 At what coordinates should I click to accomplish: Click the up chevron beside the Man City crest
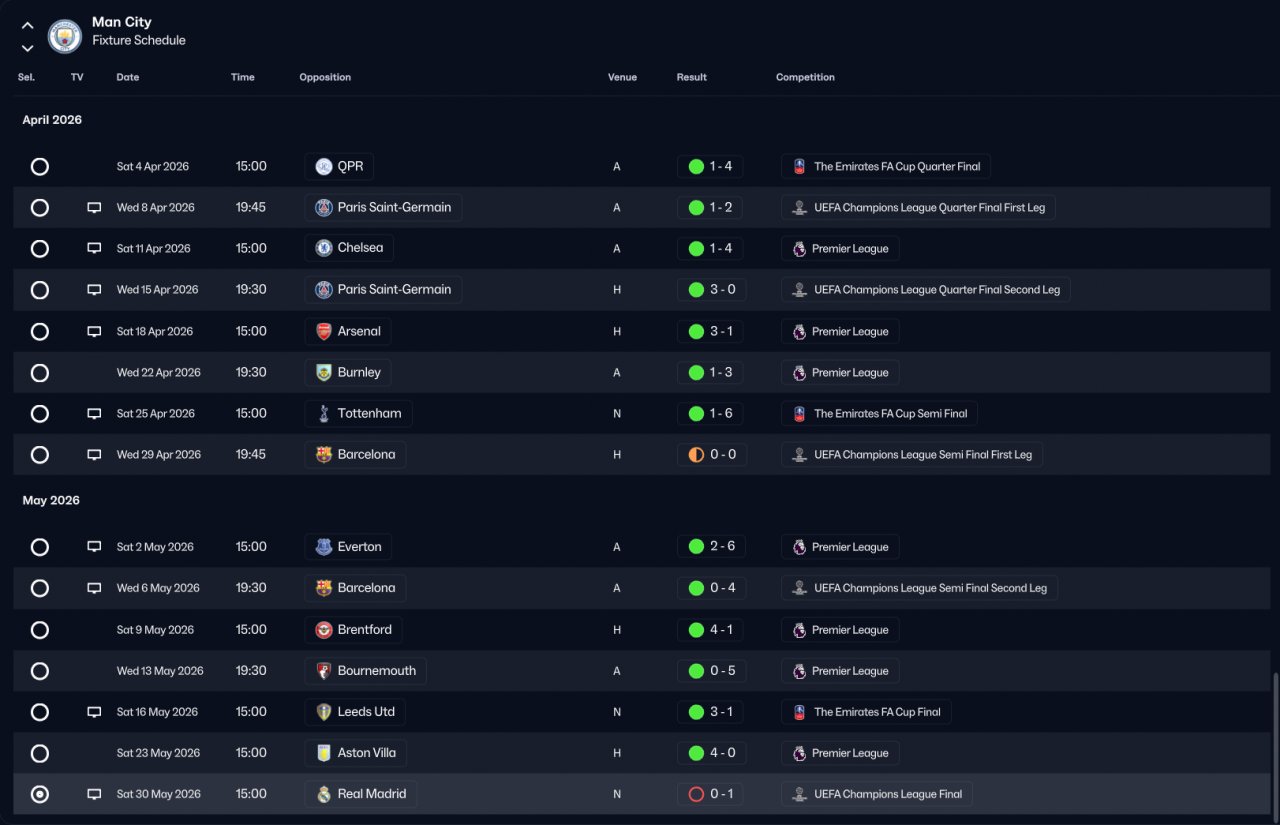pos(28,25)
